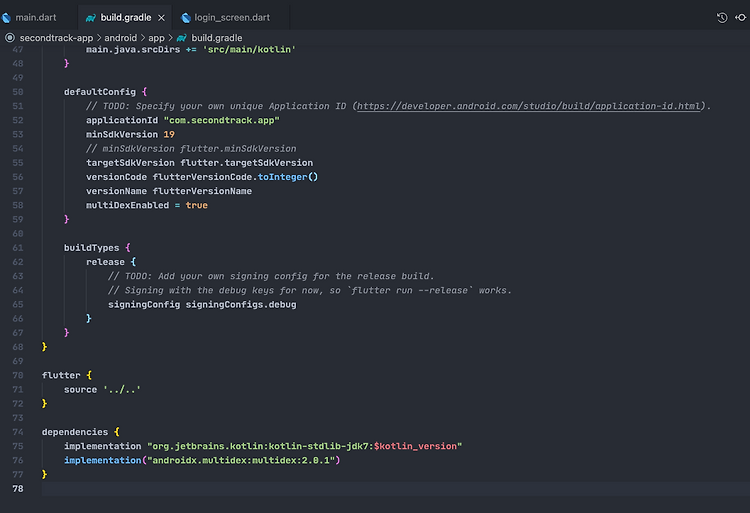Click the applicationId "com.secondtrack.app" string
Screen dimensions: 750x513
(221, 120)
